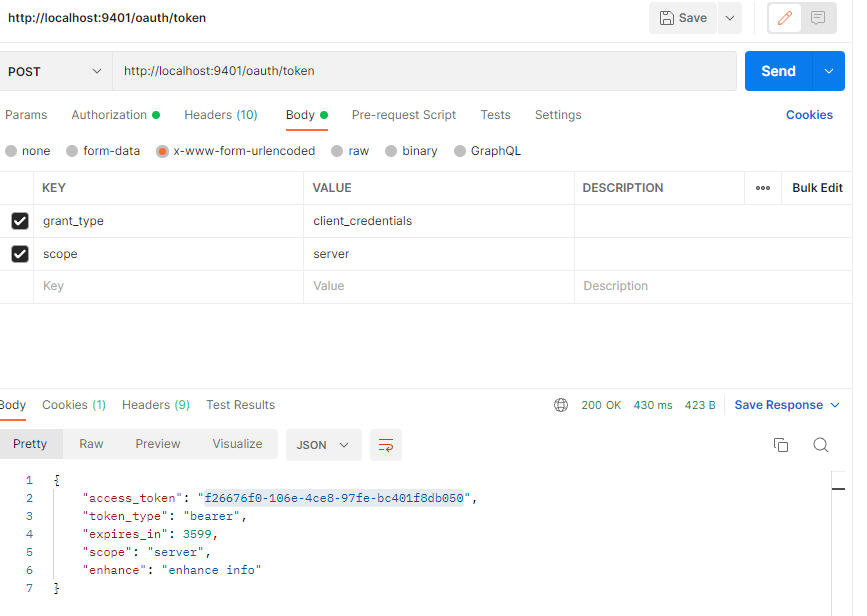Image resolution: width=867 pixels, height=616 pixels.
Task: Uncheck the scope parameter checkbox
Action: tap(20, 254)
